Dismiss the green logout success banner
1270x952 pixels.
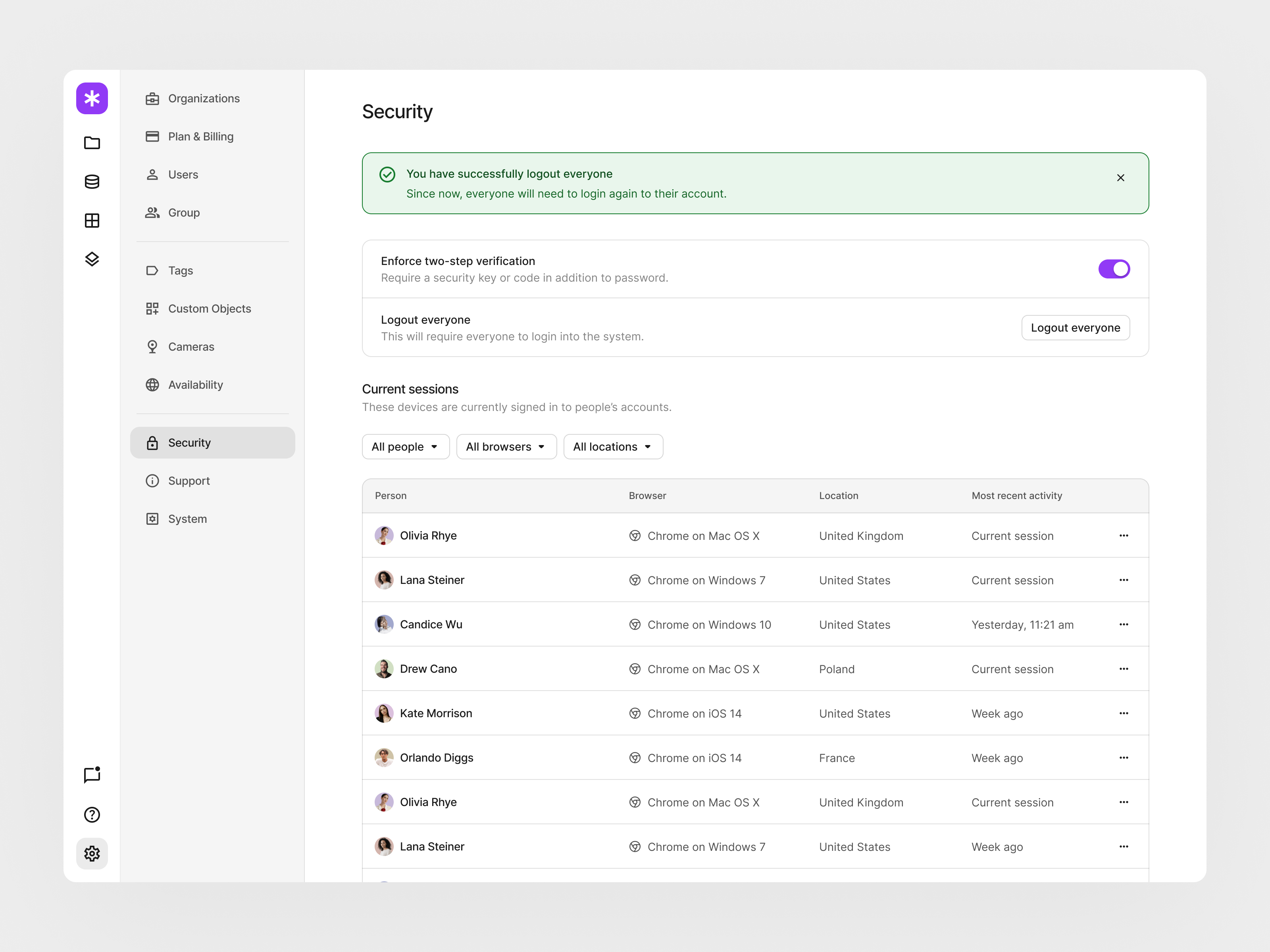(x=1121, y=178)
